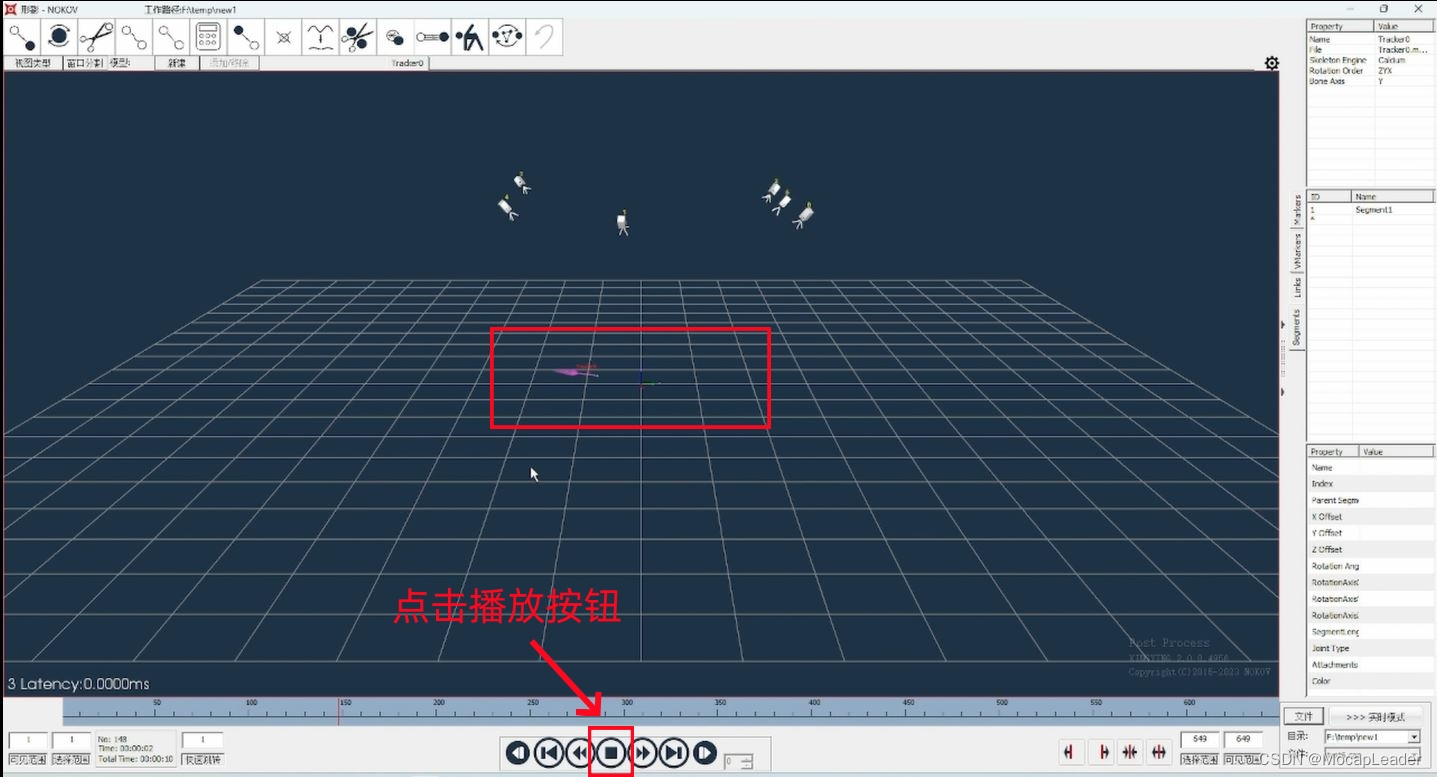This screenshot has width=1437, height=777.
Task: Click the narrow range inward arrows icon
Action: 1130,751
